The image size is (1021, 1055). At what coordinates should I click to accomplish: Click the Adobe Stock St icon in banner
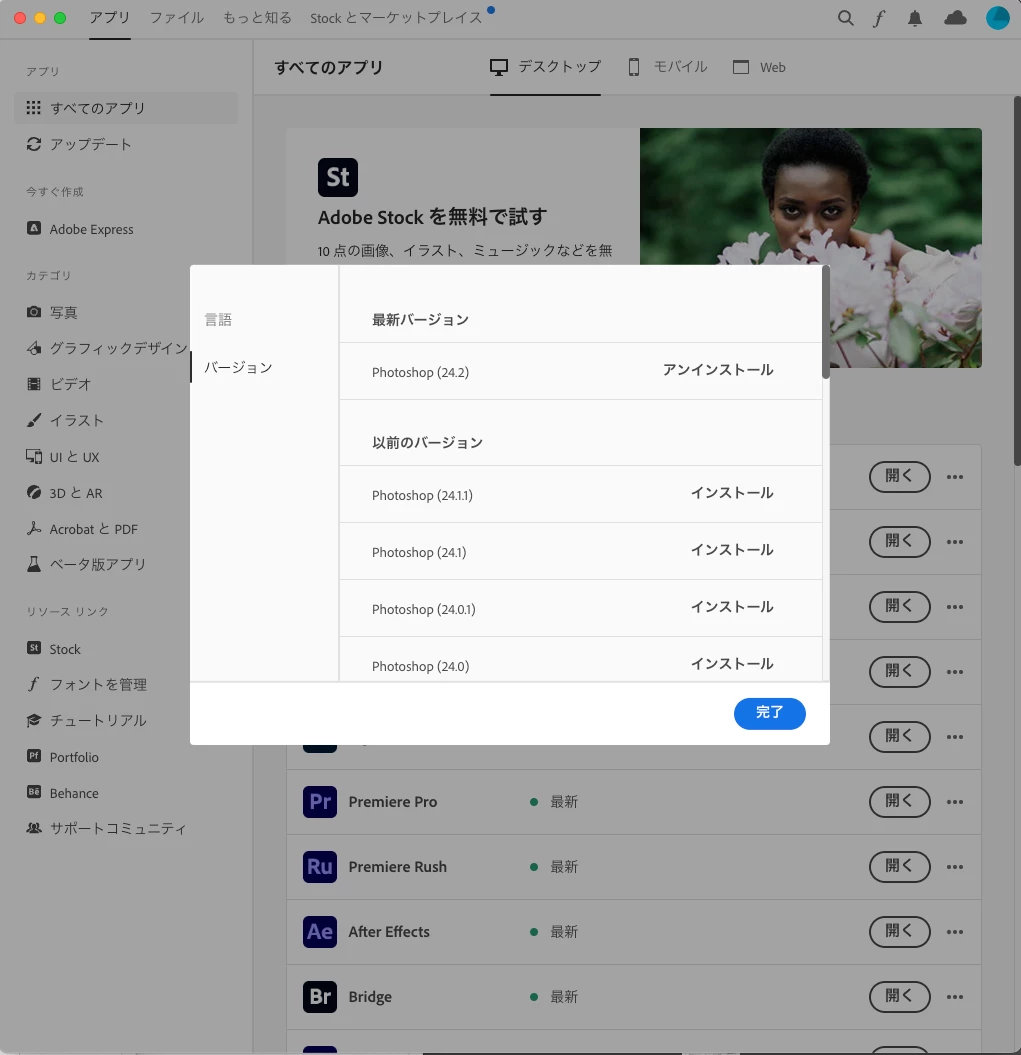tap(338, 178)
